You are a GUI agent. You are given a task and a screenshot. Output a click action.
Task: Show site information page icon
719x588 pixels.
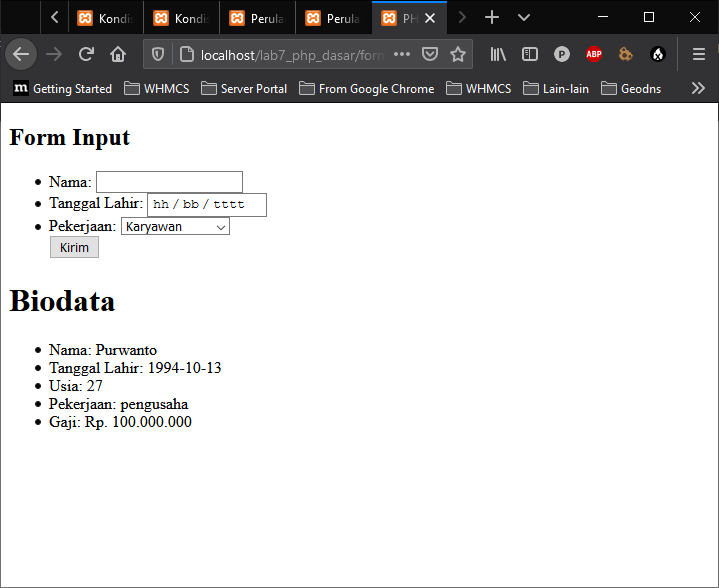187,55
